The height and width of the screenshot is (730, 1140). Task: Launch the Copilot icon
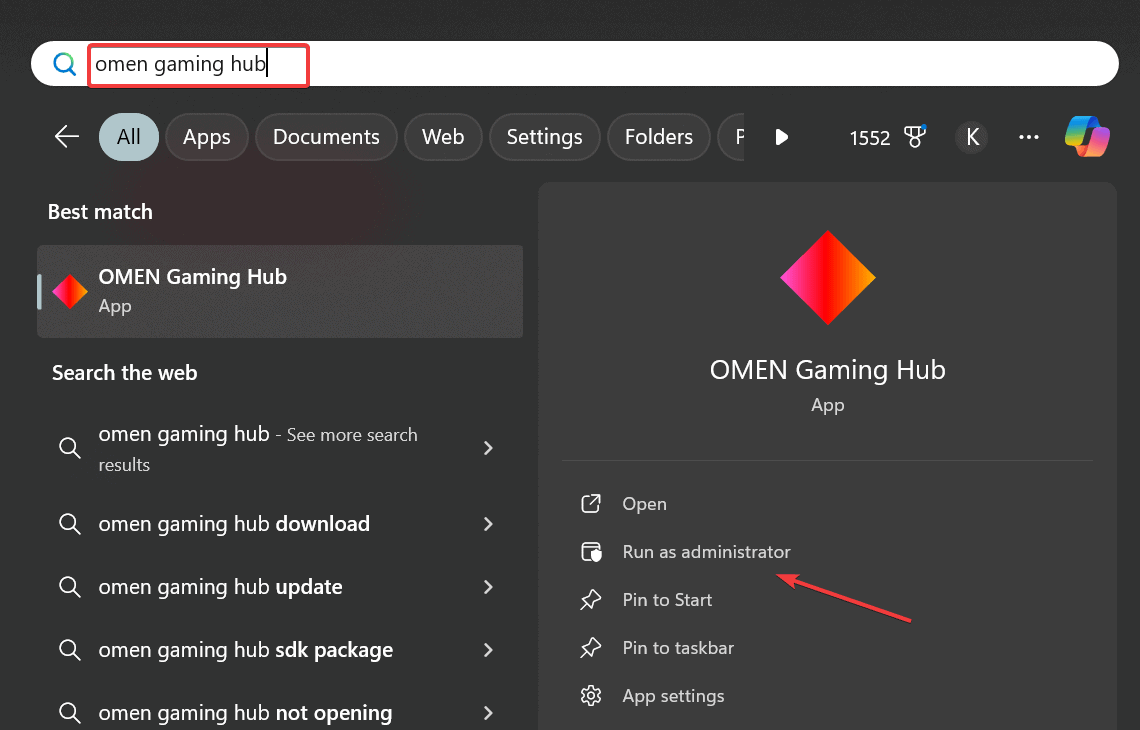click(x=1087, y=137)
